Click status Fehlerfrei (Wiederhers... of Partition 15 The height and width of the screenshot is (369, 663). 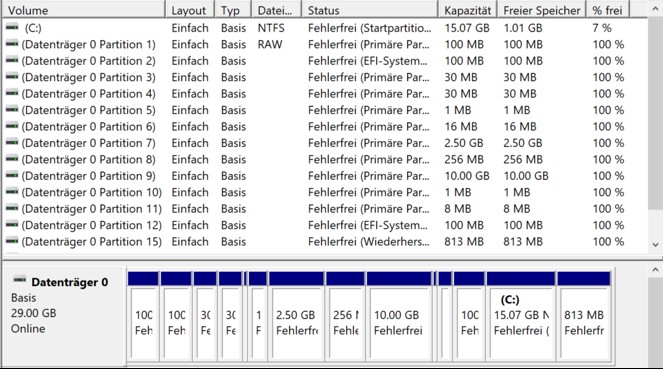click(368, 242)
